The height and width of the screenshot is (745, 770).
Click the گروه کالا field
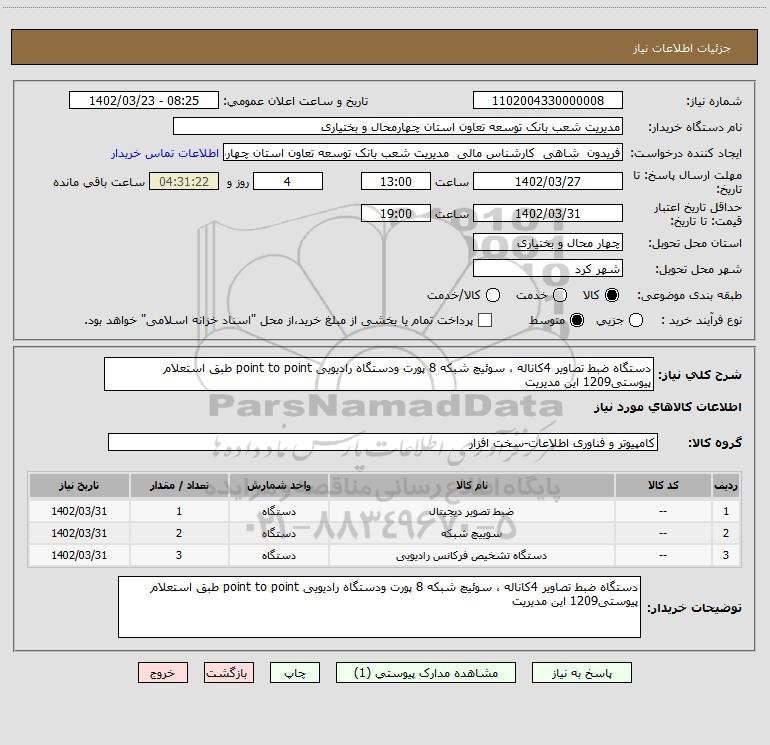383,442
